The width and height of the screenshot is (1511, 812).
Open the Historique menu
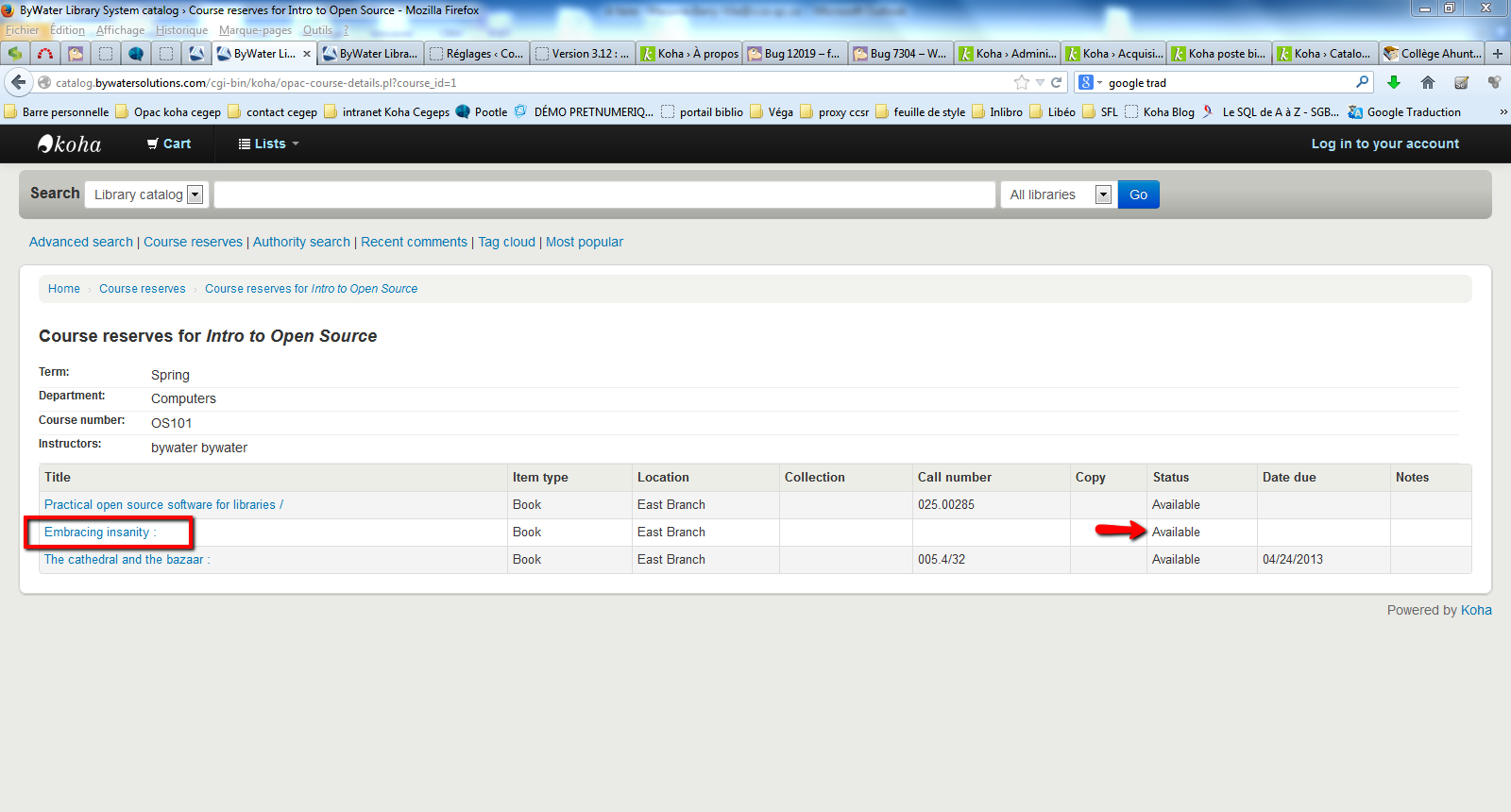[x=181, y=30]
